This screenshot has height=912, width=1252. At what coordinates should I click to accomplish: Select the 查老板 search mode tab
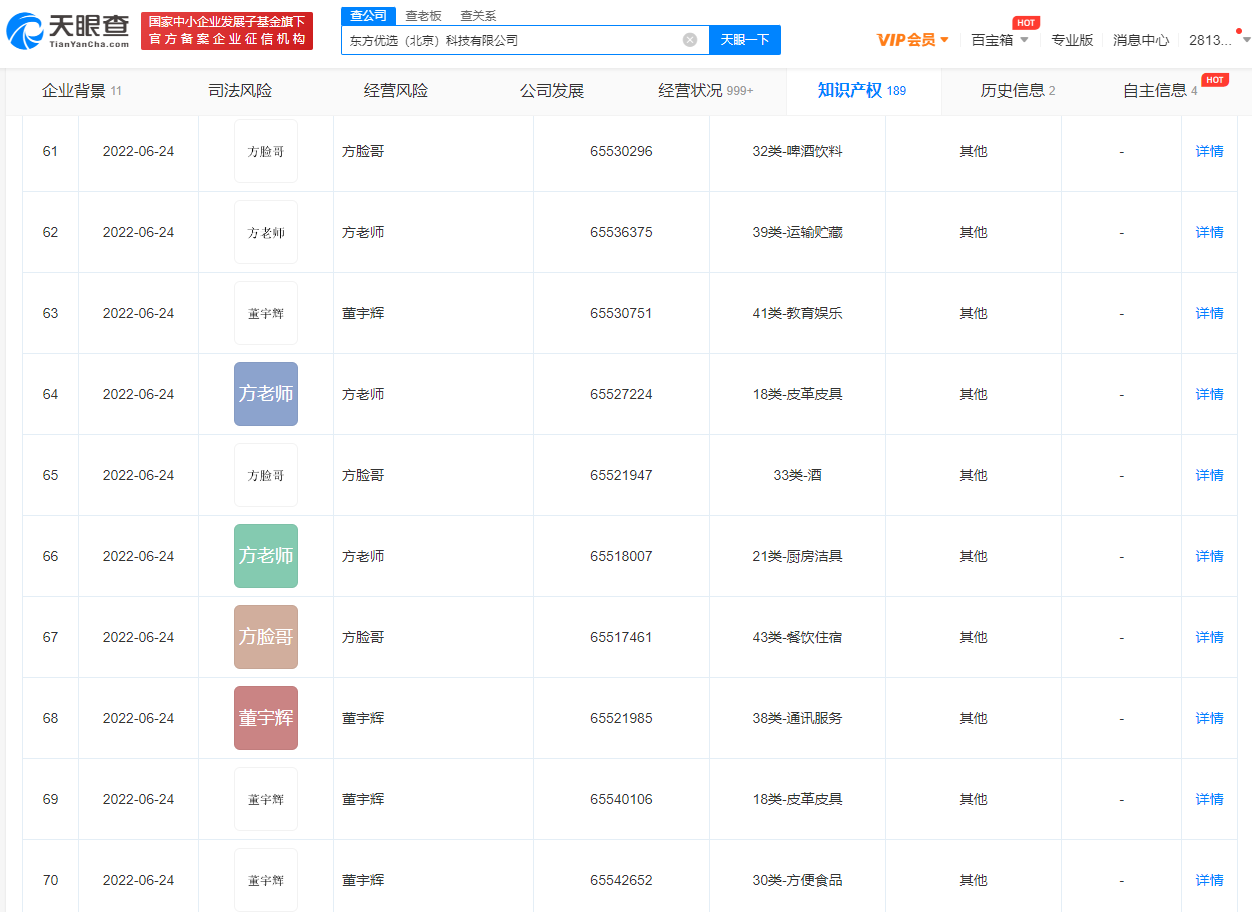(423, 16)
